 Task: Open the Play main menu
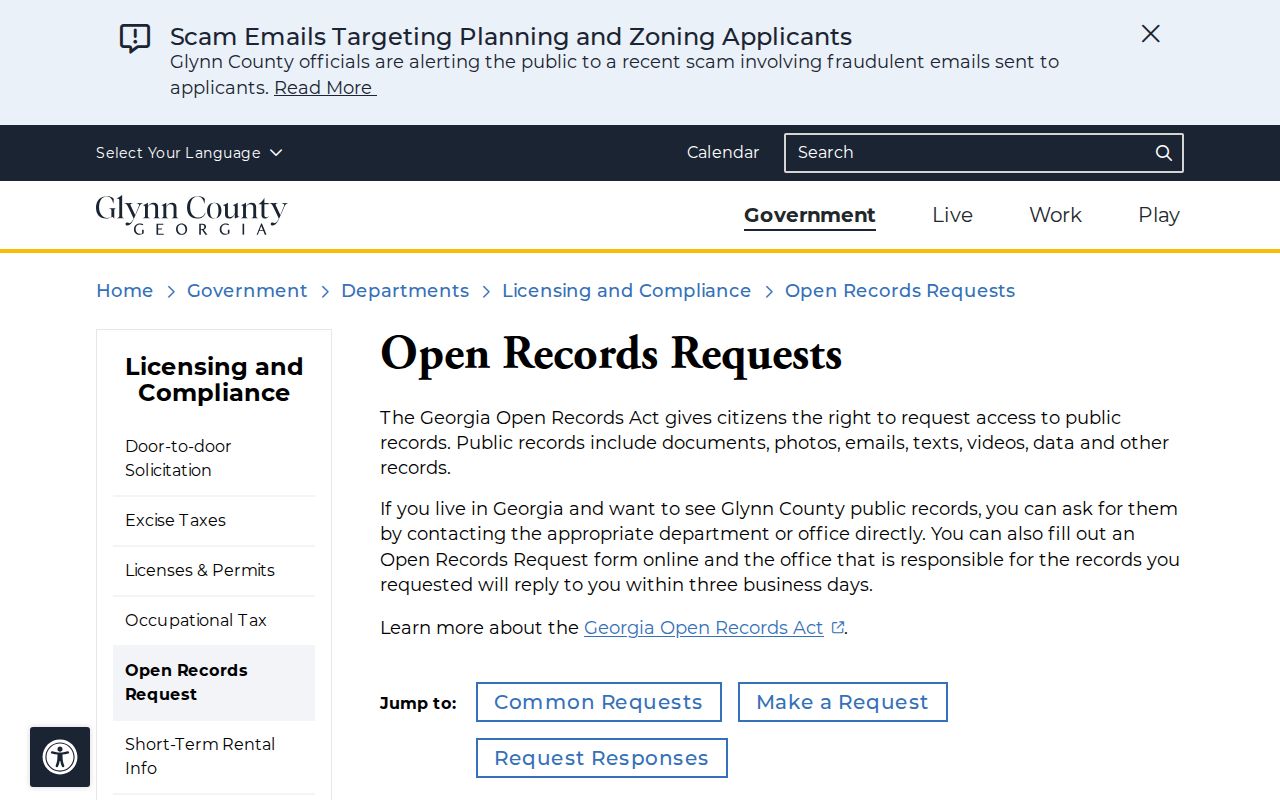(1159, 215)
